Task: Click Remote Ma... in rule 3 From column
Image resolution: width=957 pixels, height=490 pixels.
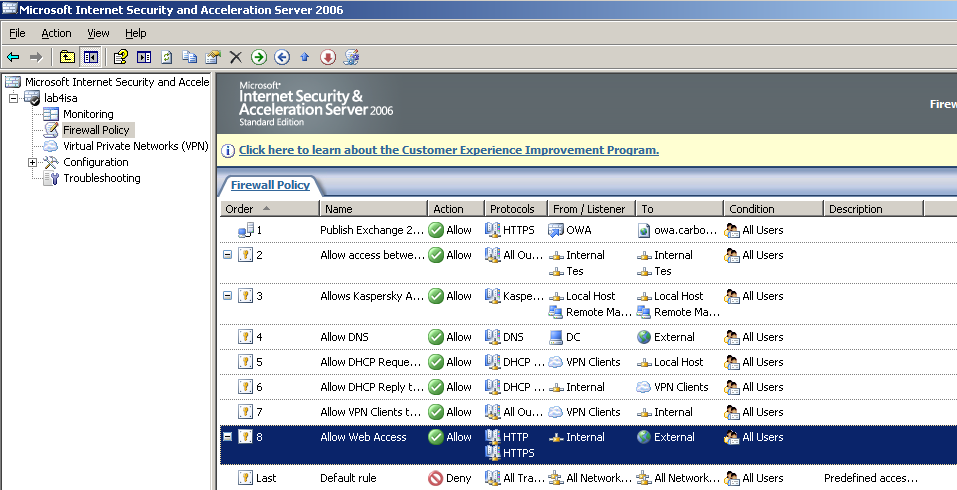Action: 598,312
